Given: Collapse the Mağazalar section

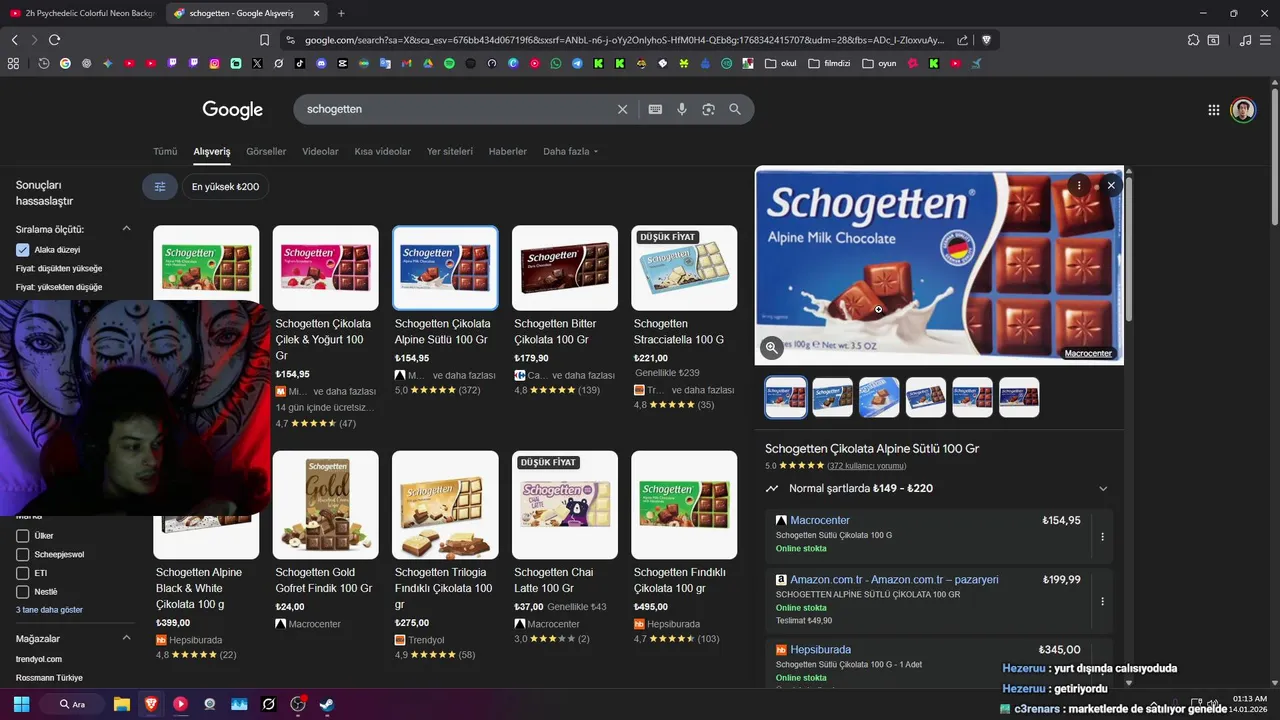Looking at the screenshot, I should click(x=126, y=638).
